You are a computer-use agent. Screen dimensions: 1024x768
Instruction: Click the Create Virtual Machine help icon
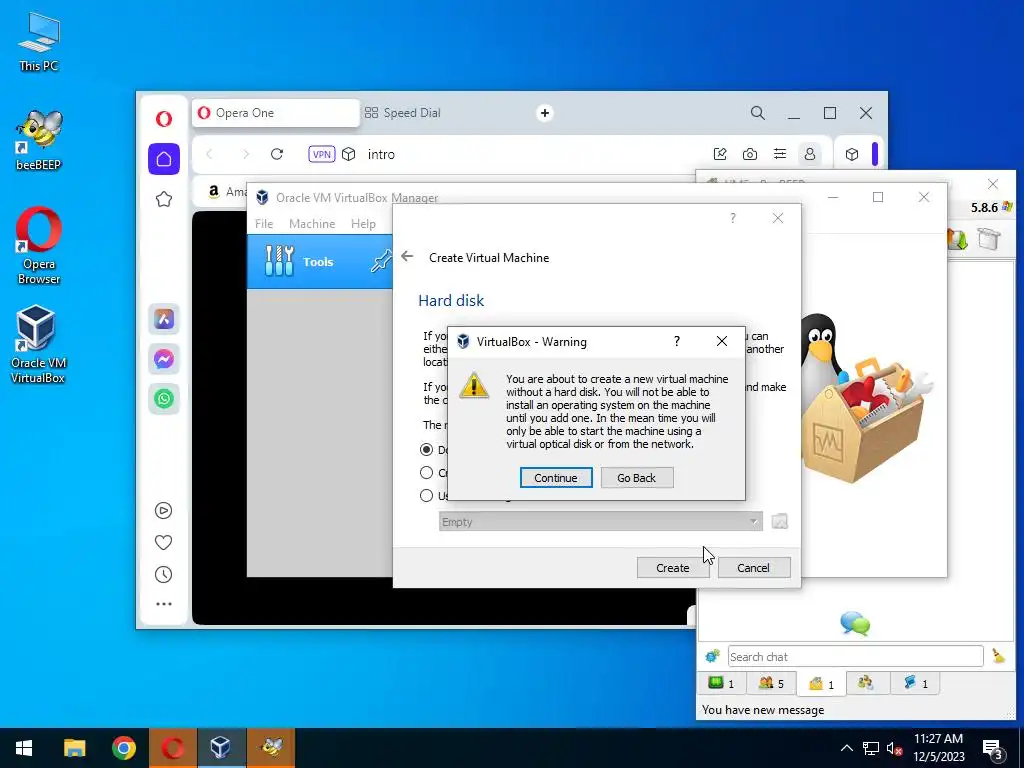click(733, 218)
